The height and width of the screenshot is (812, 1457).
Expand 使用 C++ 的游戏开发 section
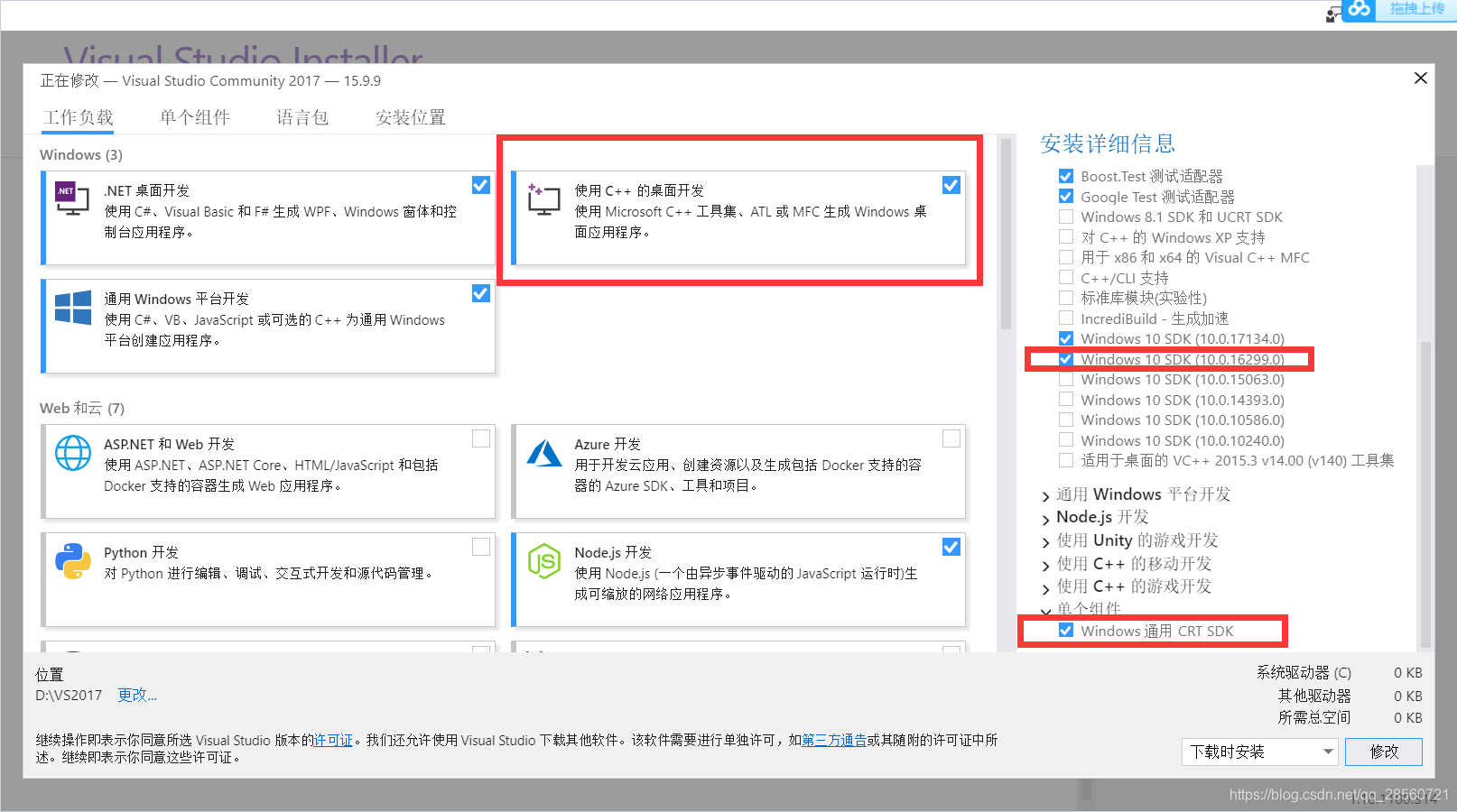pyautogui.click(x=1046, y=587)
